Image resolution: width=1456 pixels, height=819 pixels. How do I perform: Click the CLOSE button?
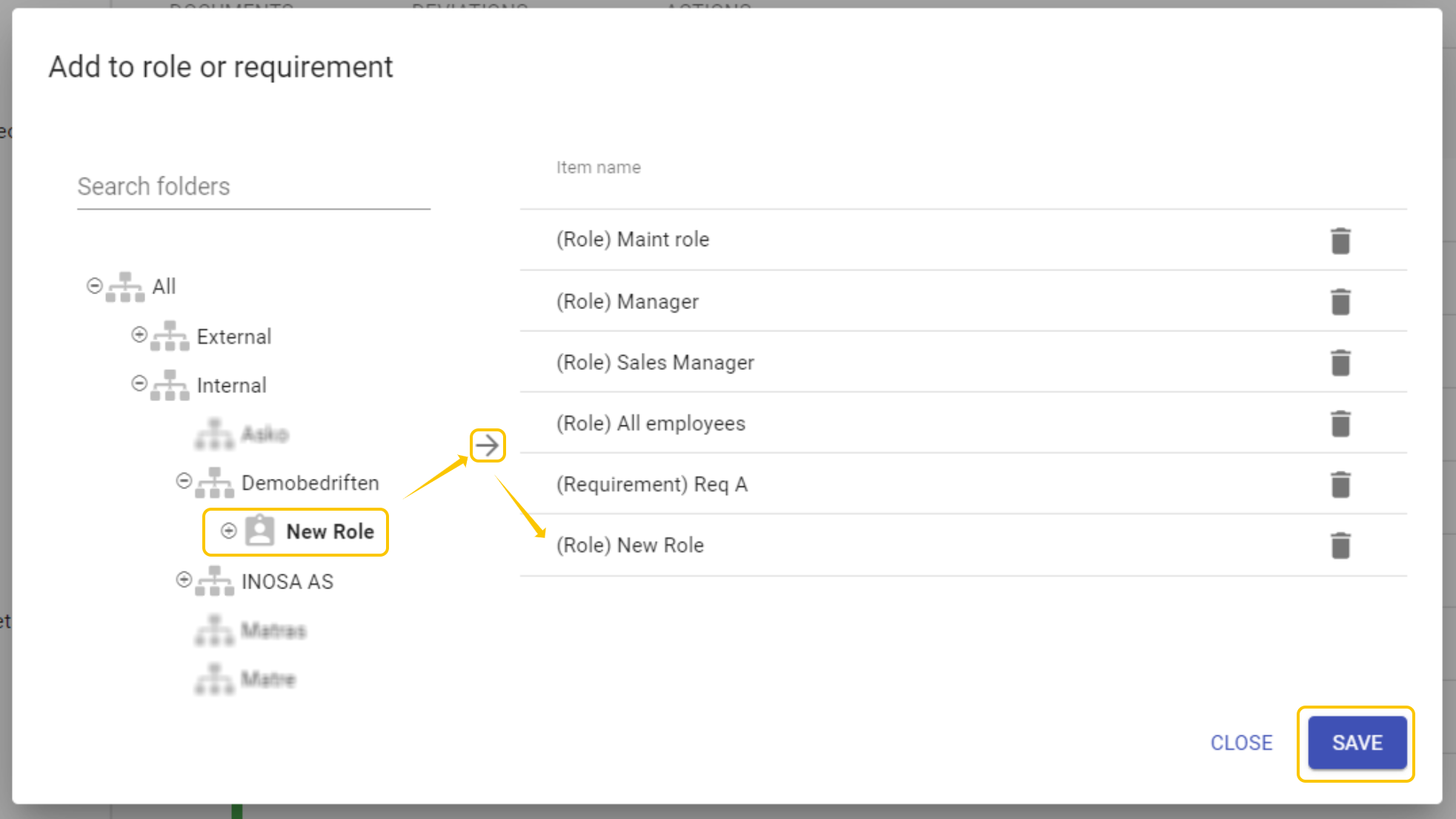click(1241, 743)
